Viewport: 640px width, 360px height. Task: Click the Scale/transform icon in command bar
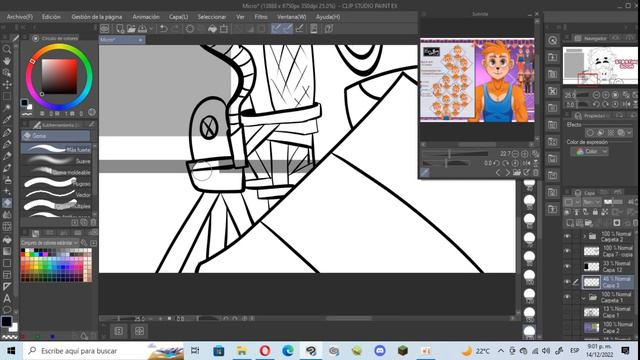point(224,29)
